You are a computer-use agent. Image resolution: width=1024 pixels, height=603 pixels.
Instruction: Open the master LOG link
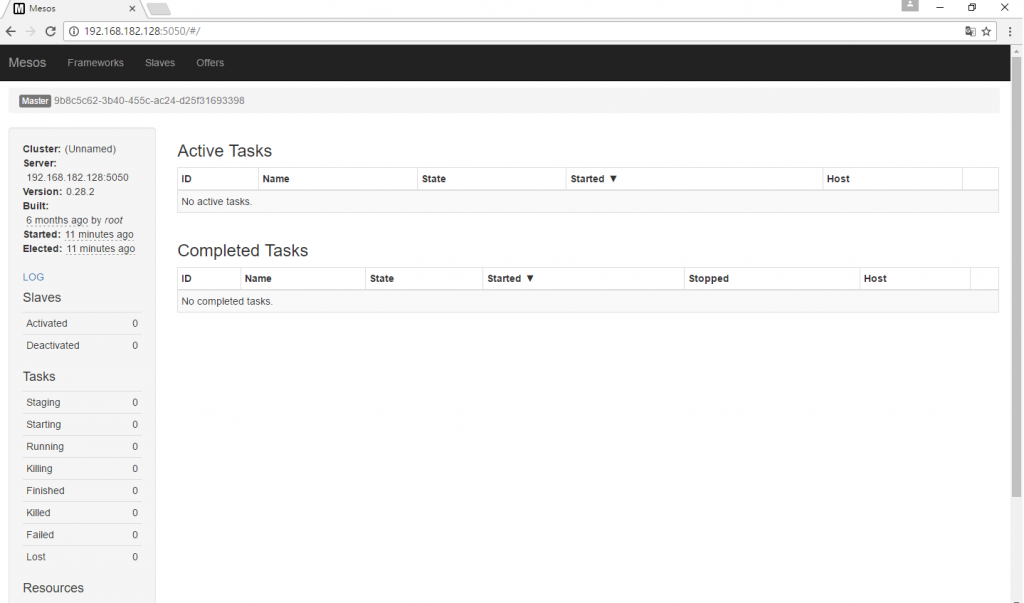coord(33,277)
